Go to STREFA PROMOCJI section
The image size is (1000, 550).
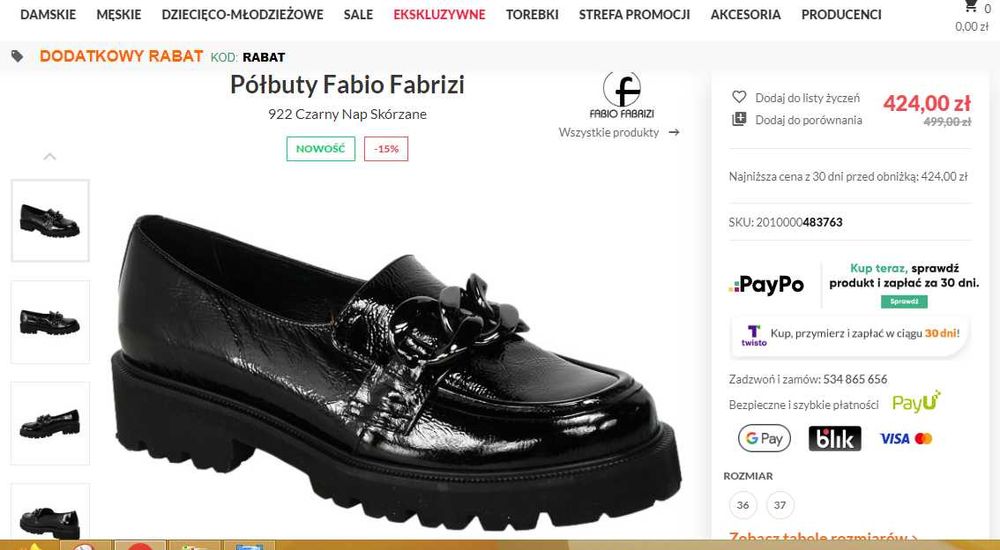point(634,15)
